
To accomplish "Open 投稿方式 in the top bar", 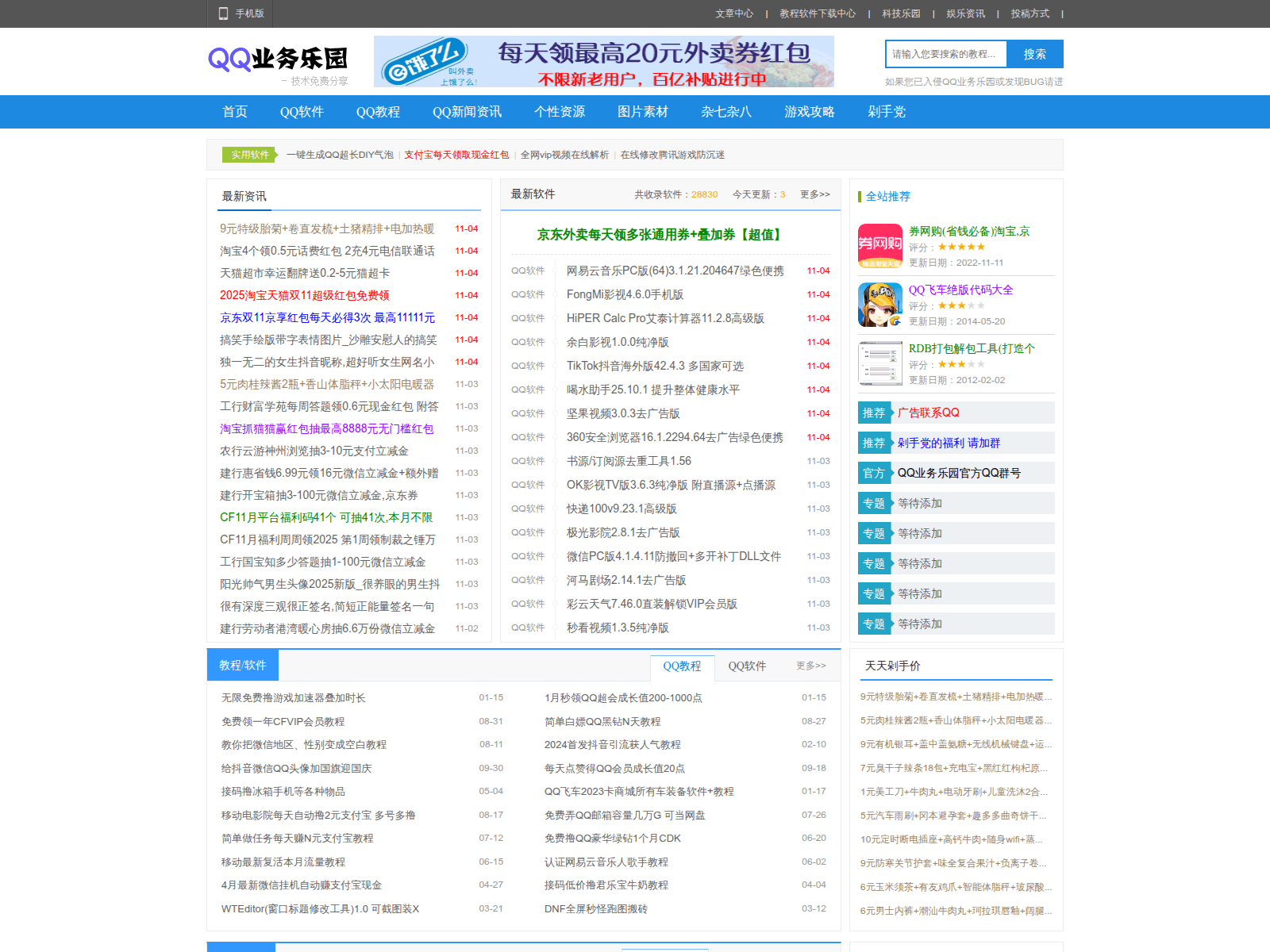I will tap(1029, 13).
